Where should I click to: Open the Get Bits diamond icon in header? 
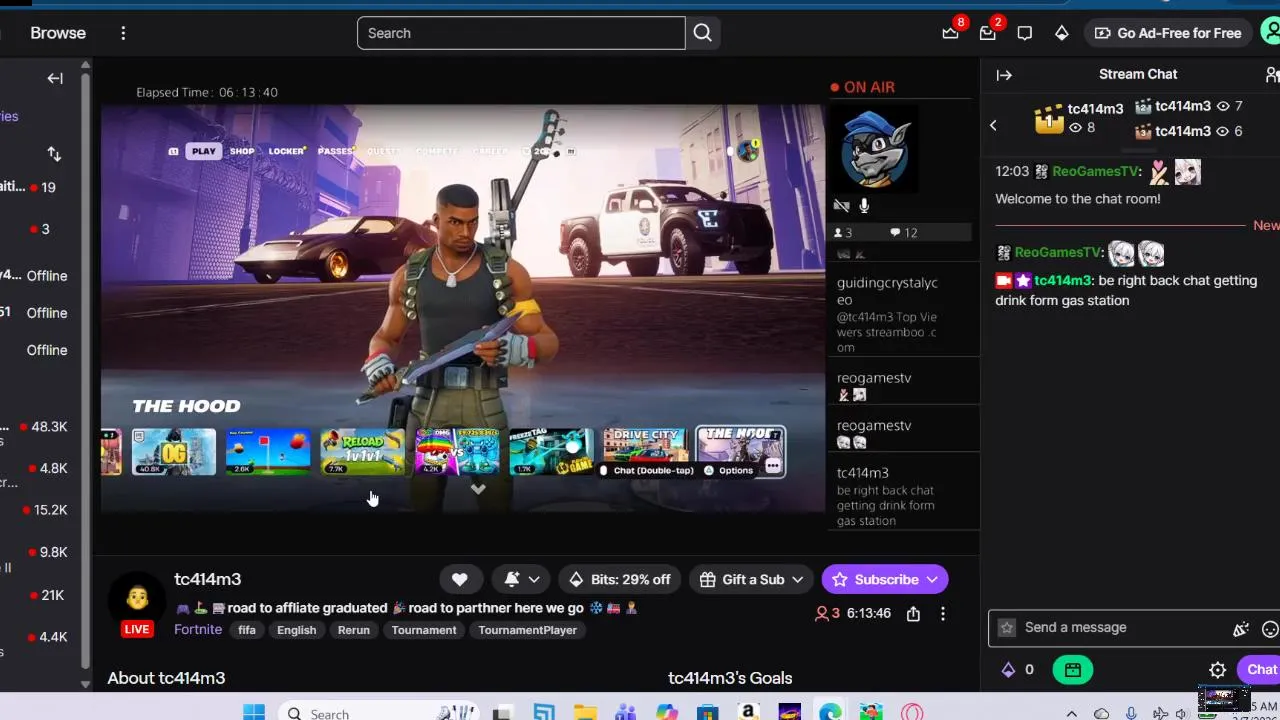(x=1061, y=33)
